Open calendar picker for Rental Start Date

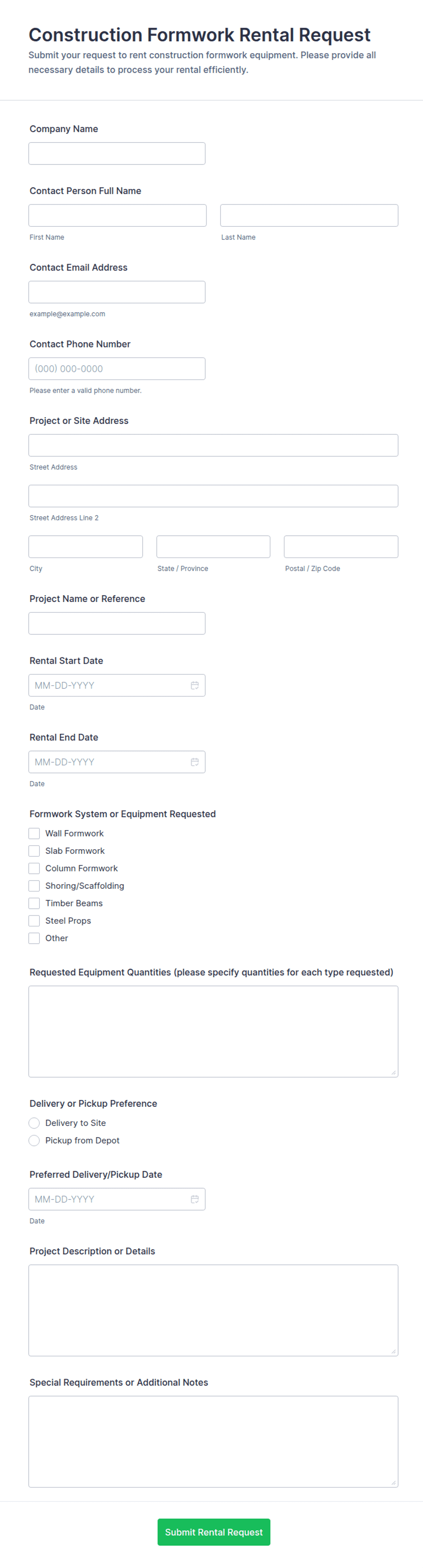194,685
